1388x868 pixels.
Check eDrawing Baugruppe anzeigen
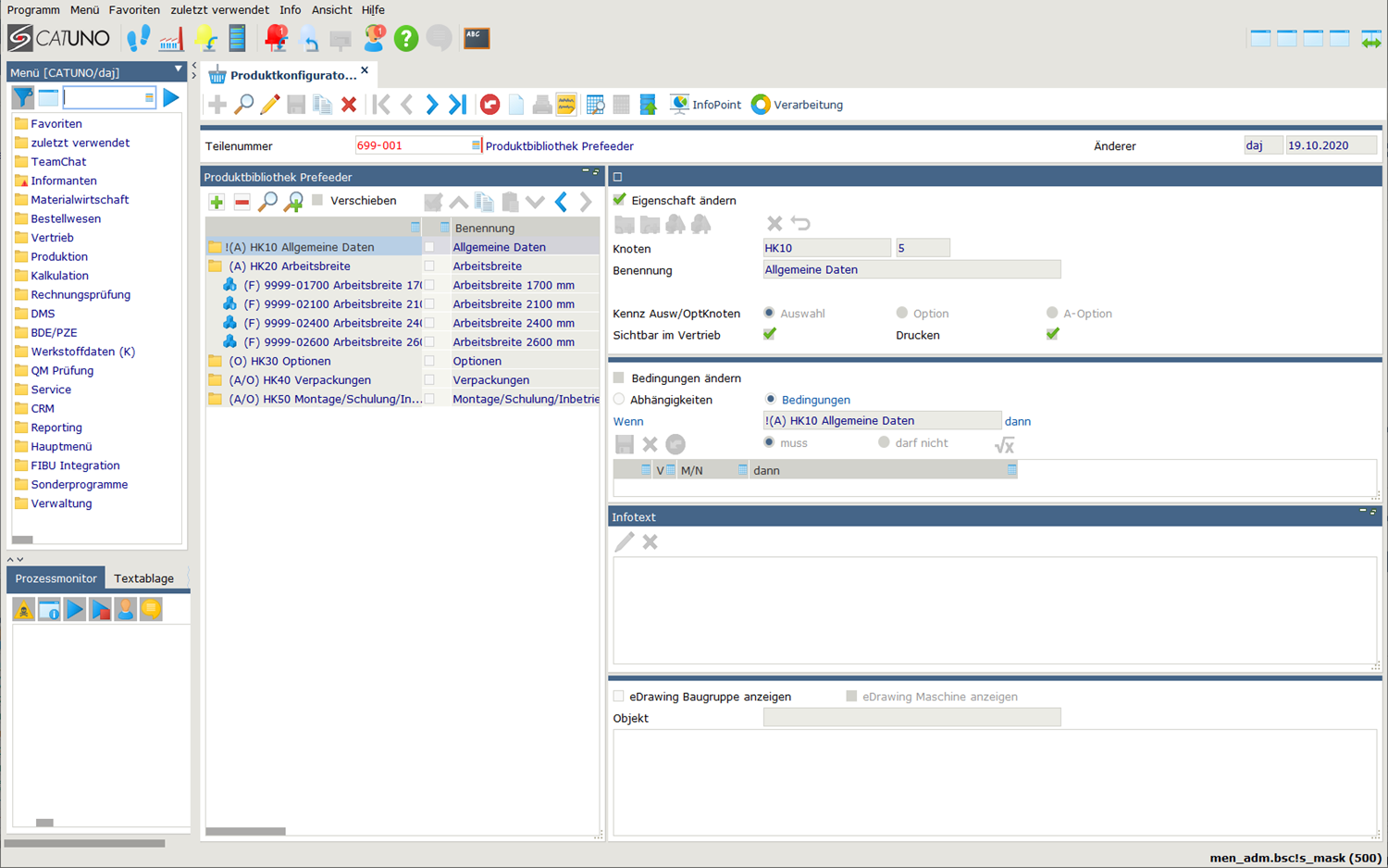[619, 696]
